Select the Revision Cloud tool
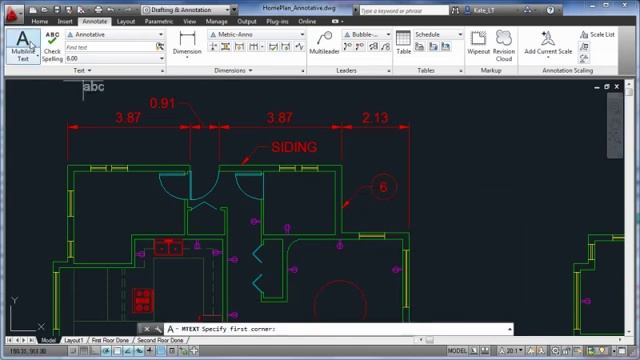Screen dimensions: 640x360 pyautogui.click(x=504, y=46)
